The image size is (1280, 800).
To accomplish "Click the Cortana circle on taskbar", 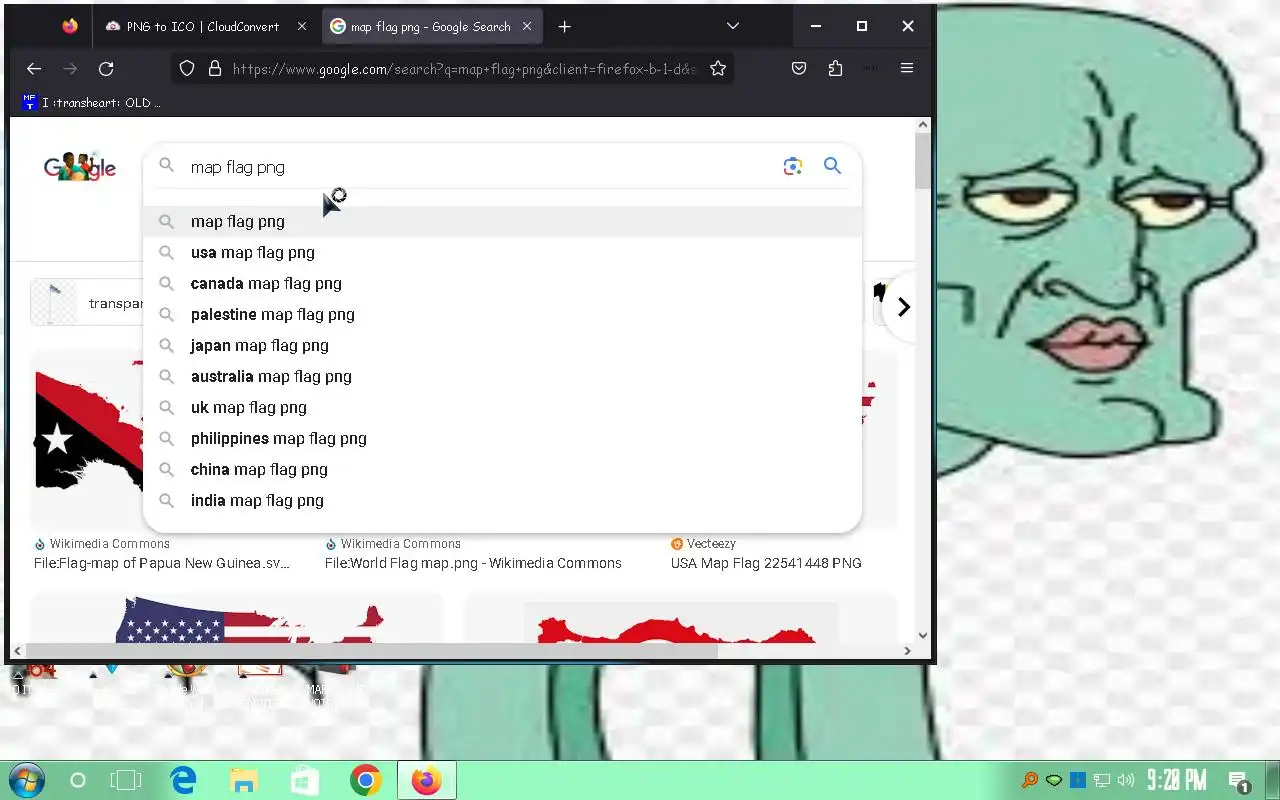I will [x=78, y=780].
